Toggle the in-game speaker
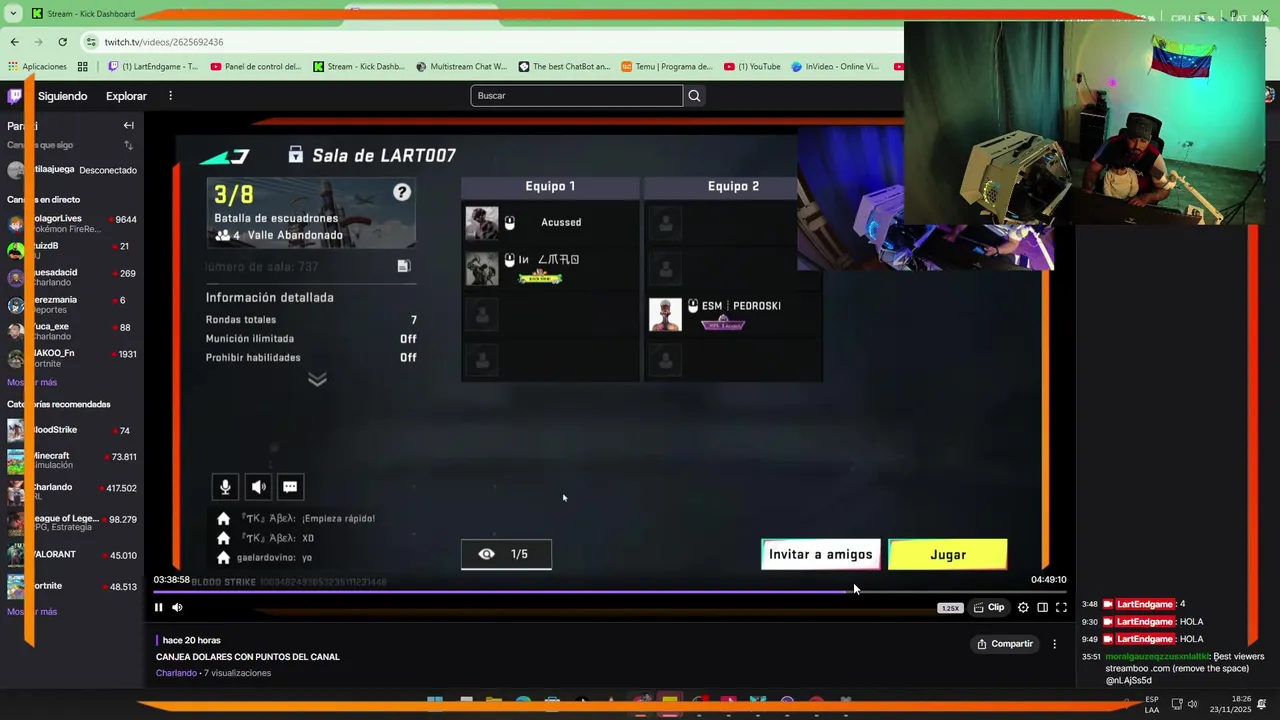 [258, 487]
